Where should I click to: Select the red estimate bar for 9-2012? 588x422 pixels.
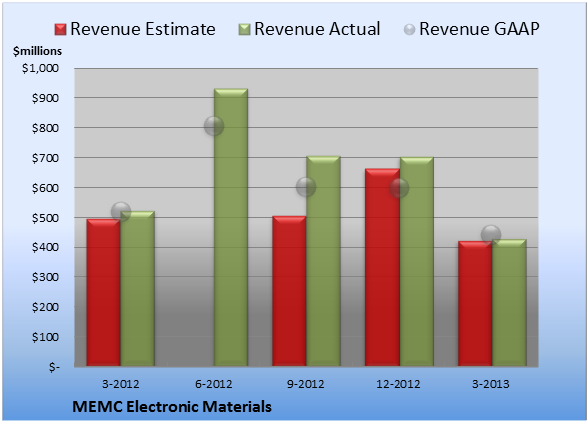289,291
